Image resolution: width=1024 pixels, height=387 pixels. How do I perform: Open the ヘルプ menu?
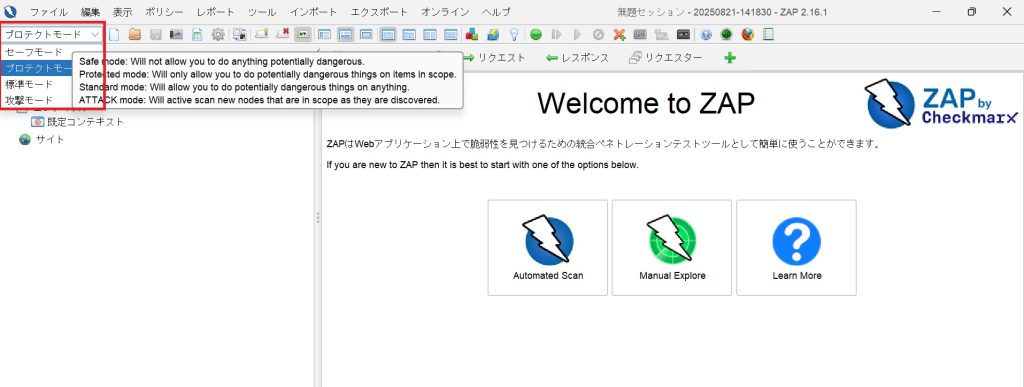[496, 12]
